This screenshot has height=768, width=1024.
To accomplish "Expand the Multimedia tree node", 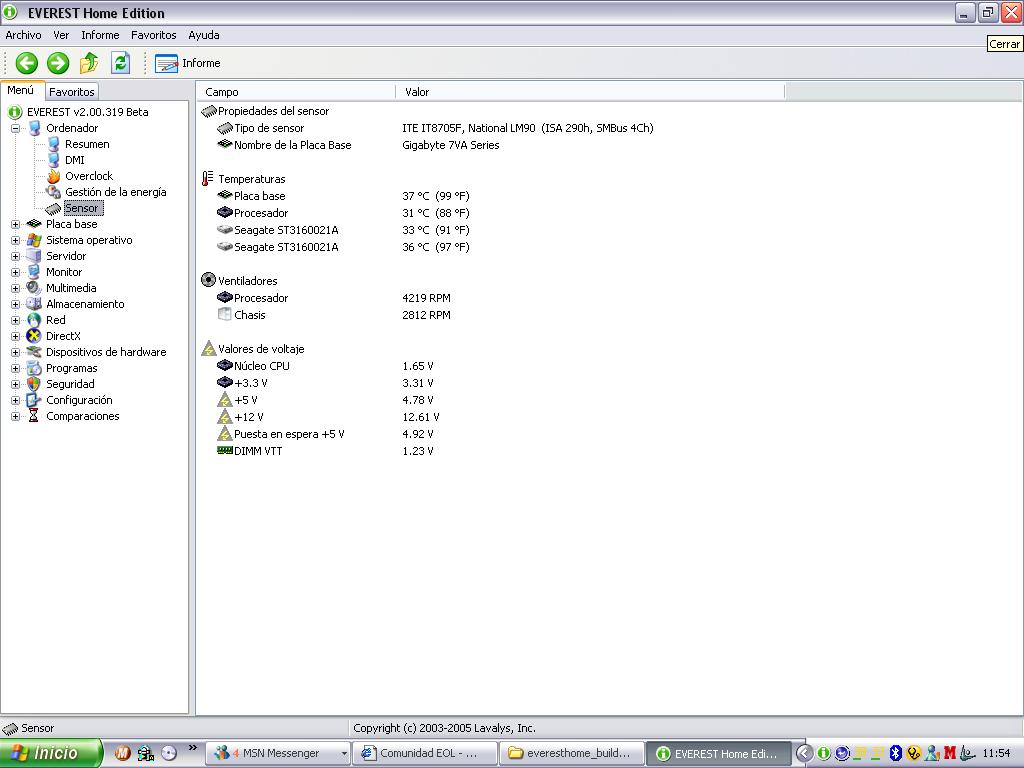I will click(x=15, y=288).
